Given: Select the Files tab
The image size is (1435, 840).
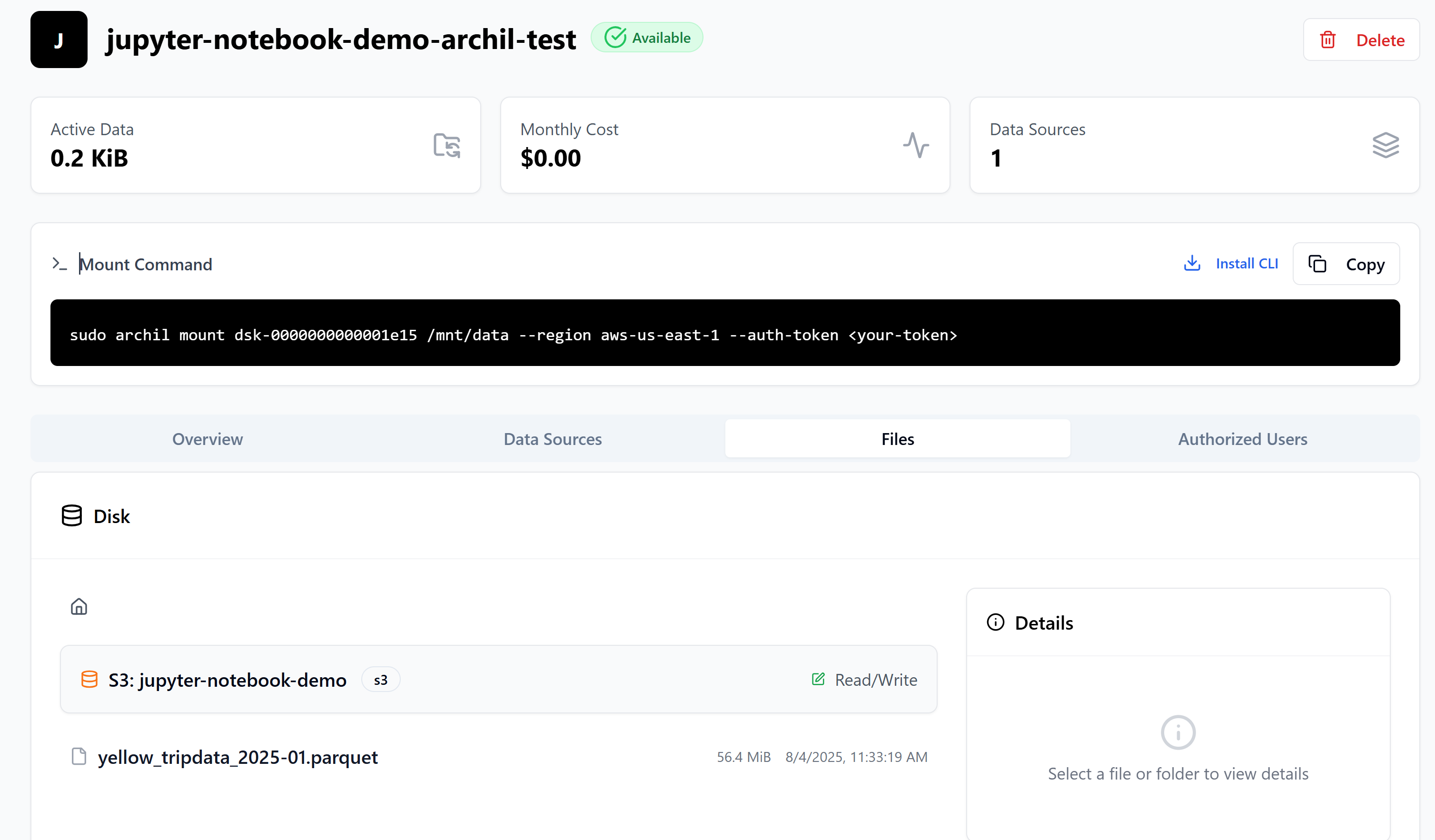Looking at the screenshot, I should coord(898,439).
